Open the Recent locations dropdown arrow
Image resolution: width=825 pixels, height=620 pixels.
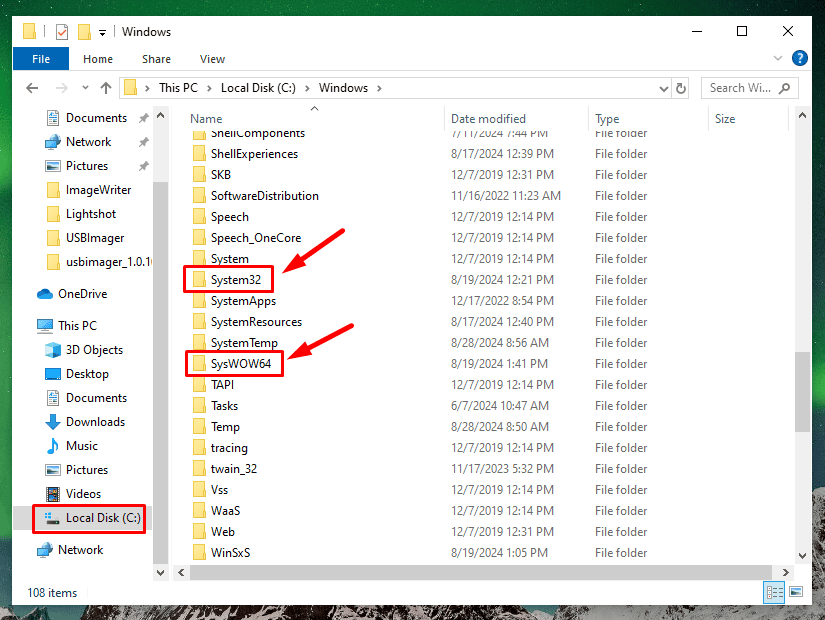85,88
